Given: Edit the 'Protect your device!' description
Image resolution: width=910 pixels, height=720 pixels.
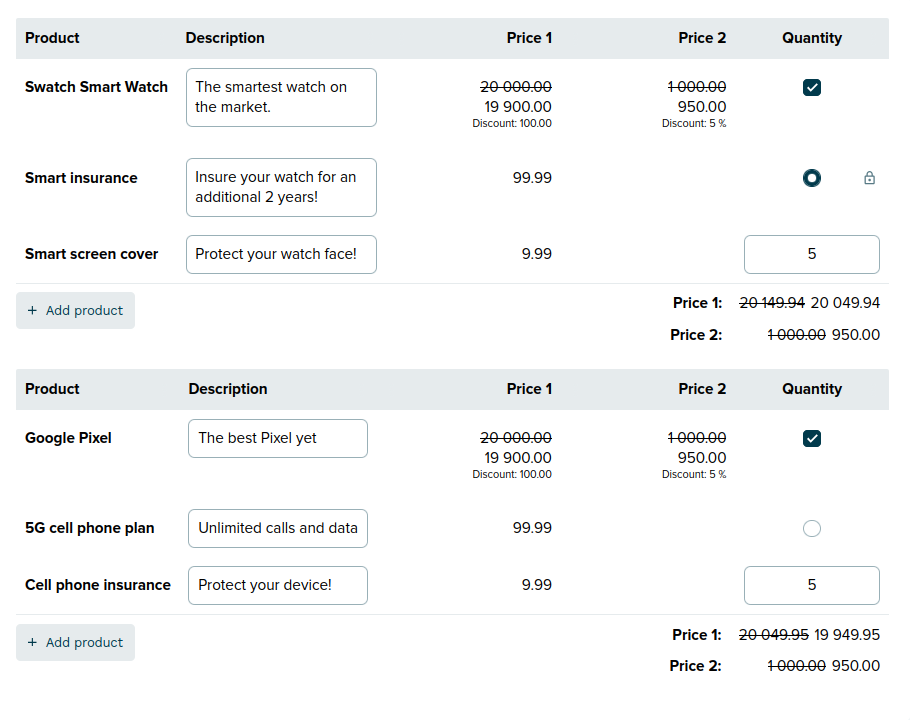Looking at the screenshot, I should click(x=277, y=585).
